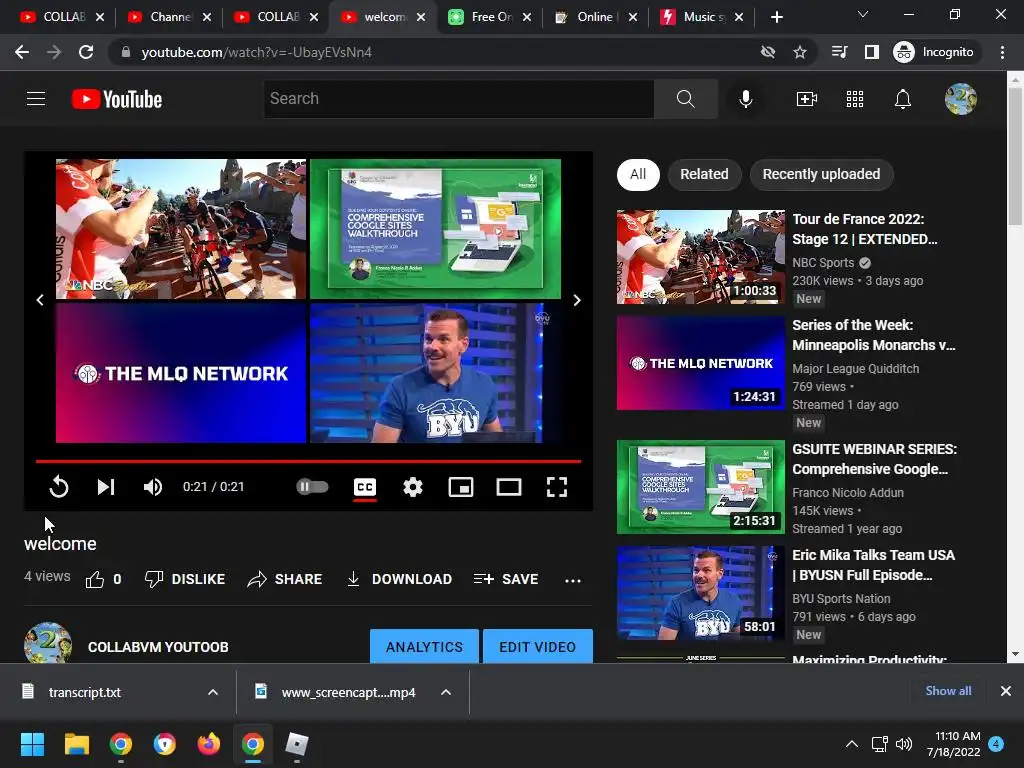Select the Recently uploaded chip
Screen dimensions: 1024x768
tap(822, 174)
